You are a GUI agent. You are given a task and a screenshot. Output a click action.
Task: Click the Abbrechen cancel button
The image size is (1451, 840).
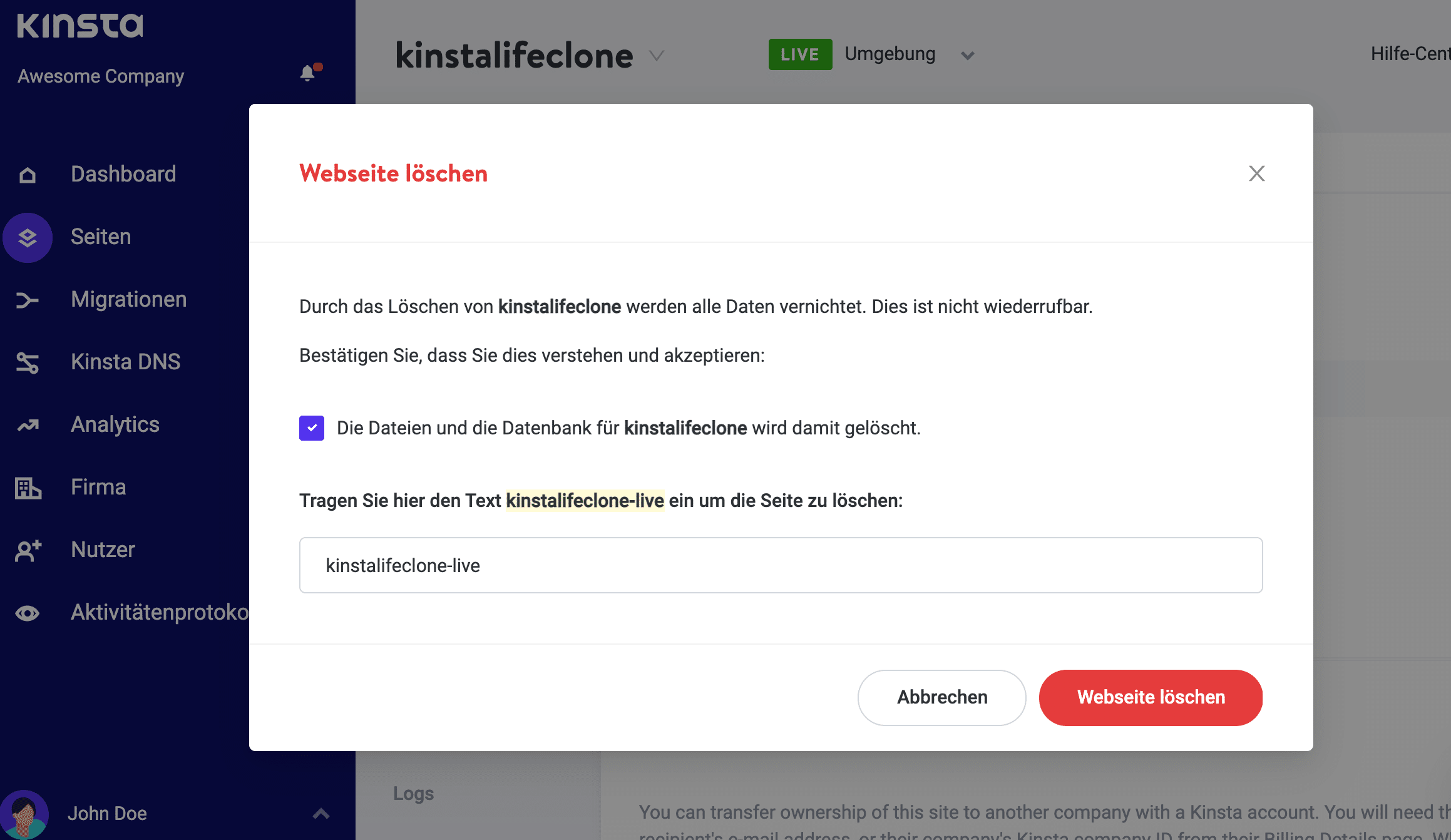click(x=941, y=698)
